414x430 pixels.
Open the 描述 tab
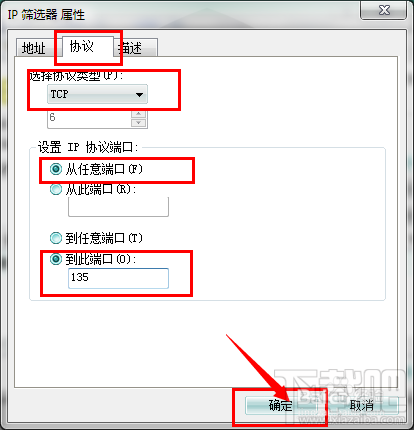click(x=135, y=48)
